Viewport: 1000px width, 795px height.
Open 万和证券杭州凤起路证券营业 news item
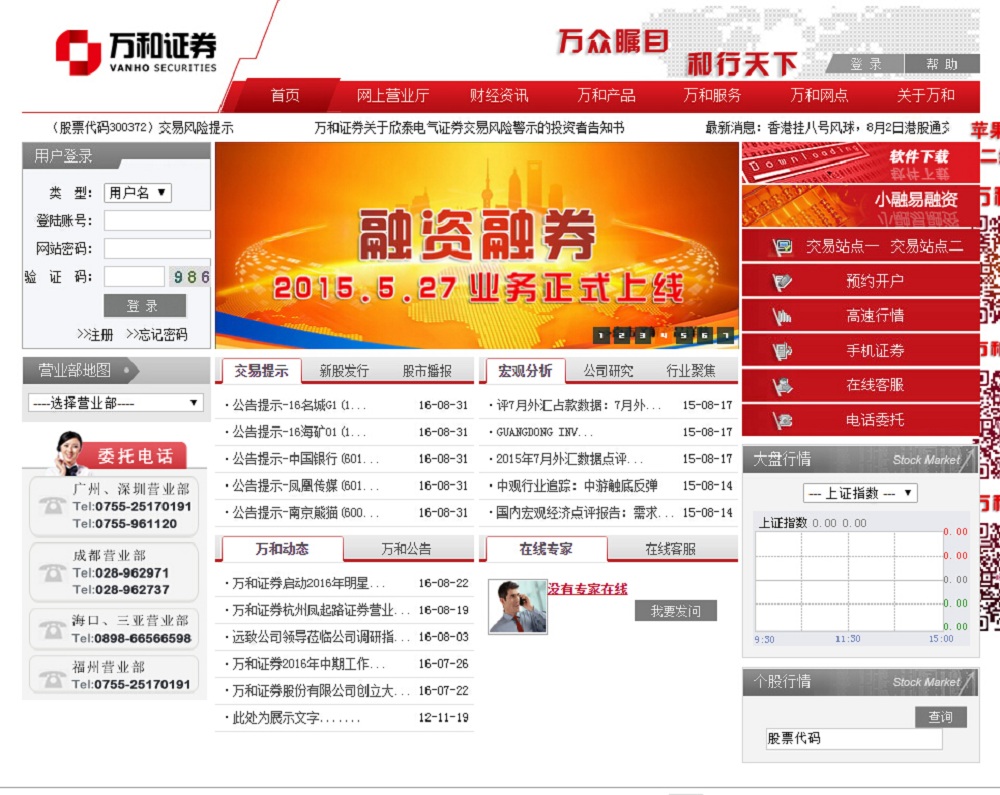click(320, 610)
